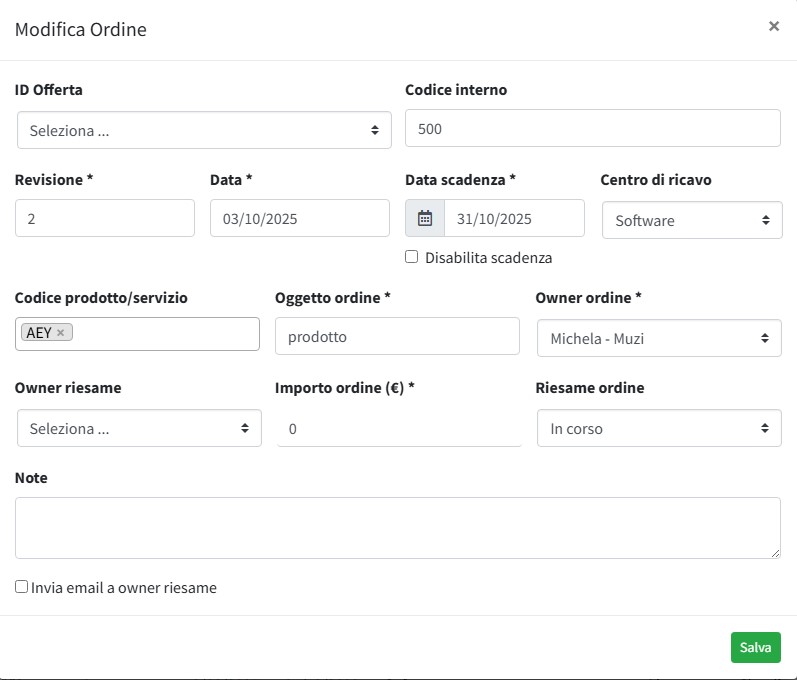797x680 pixels.
Task: Enable the Disabilita scadenza checkbox
Action: 411,257
